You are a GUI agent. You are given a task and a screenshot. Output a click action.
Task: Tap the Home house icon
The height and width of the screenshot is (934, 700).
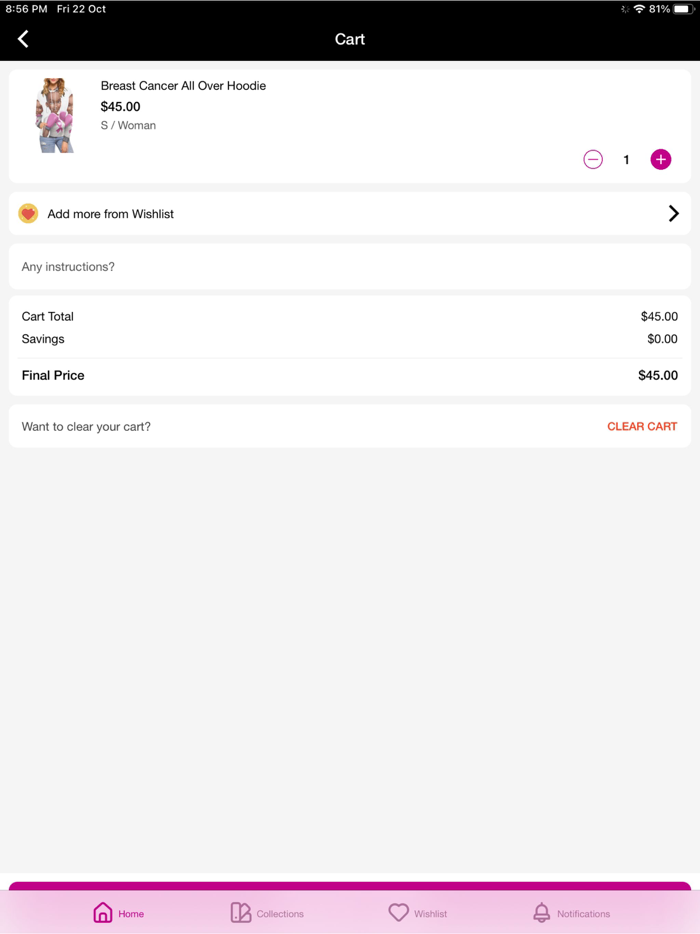point(103,913)
